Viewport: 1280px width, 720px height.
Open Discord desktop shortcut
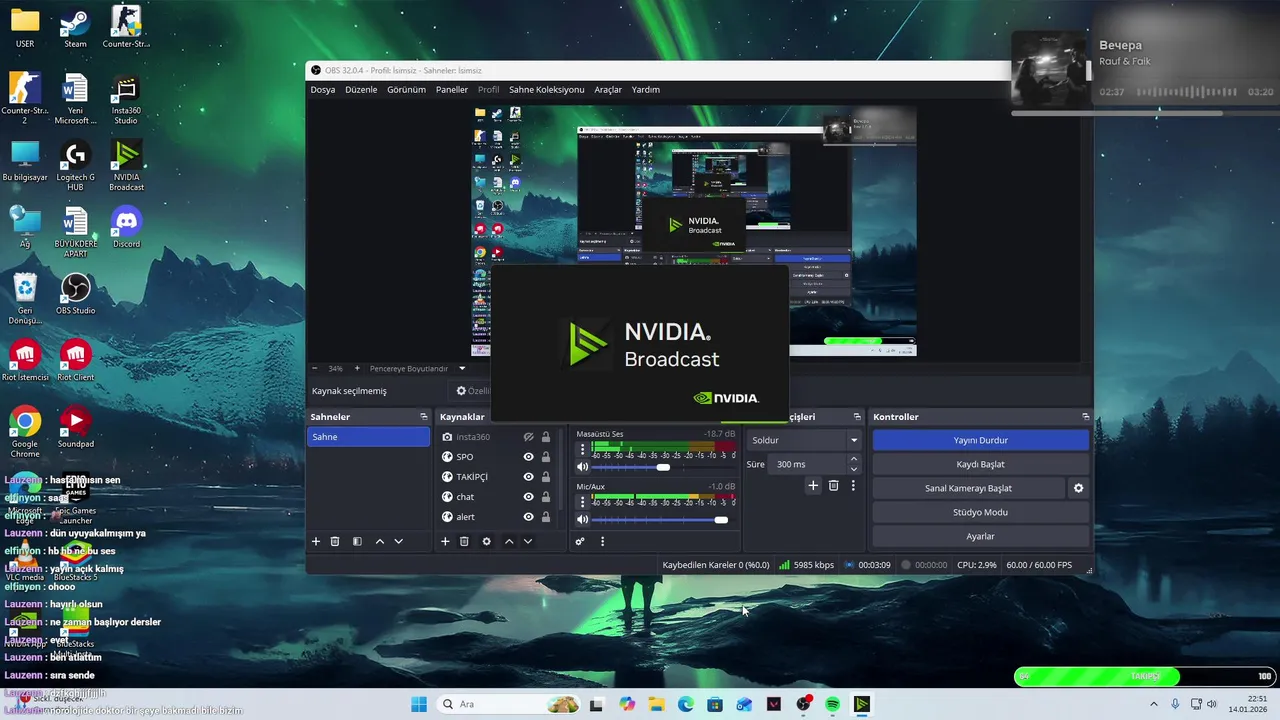pos(126,227)
